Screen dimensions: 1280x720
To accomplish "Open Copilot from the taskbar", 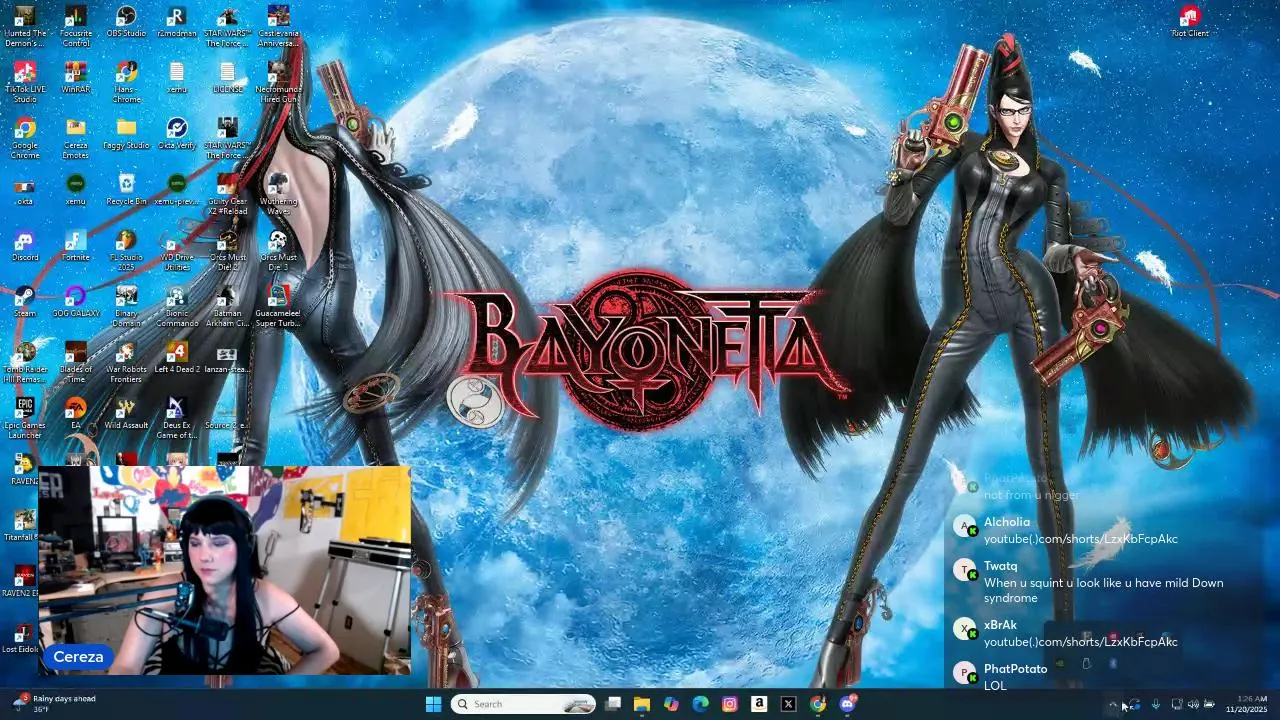I will tap(671, 704).
